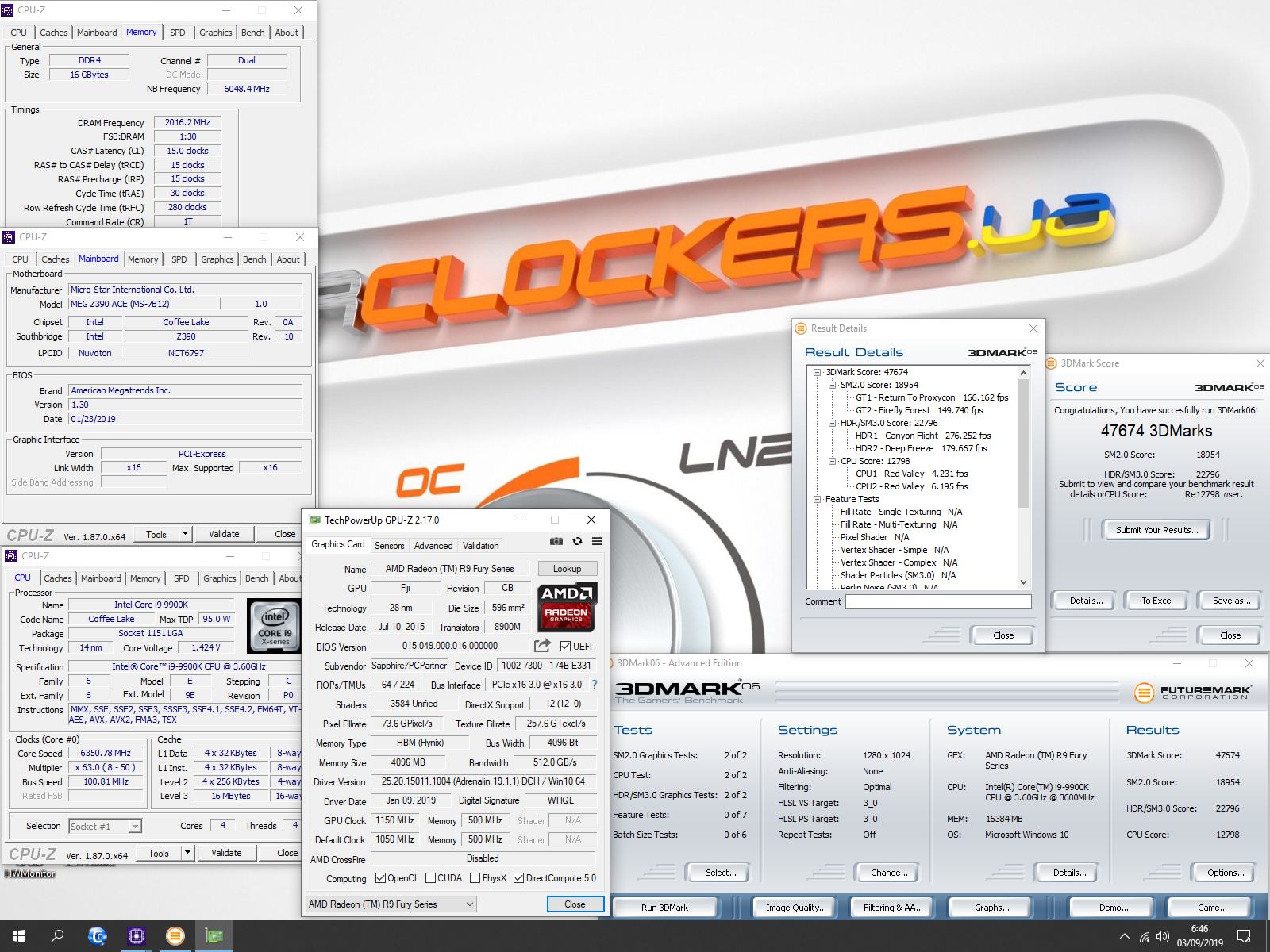Screen dimensions: 1270x952
Task: Click the network tray icon
Action: pos(1145,936)
